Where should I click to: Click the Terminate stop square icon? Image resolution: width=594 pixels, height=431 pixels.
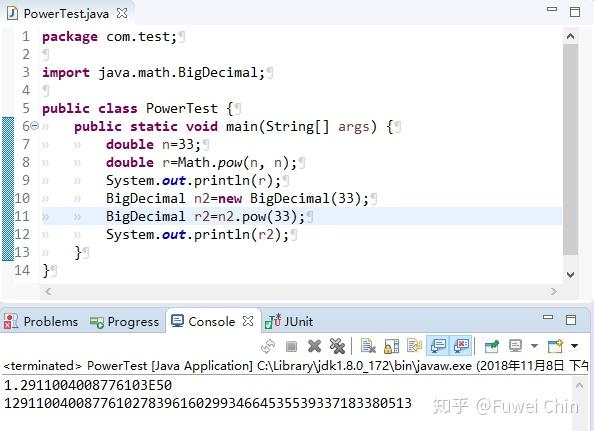(x=291, y=346)
